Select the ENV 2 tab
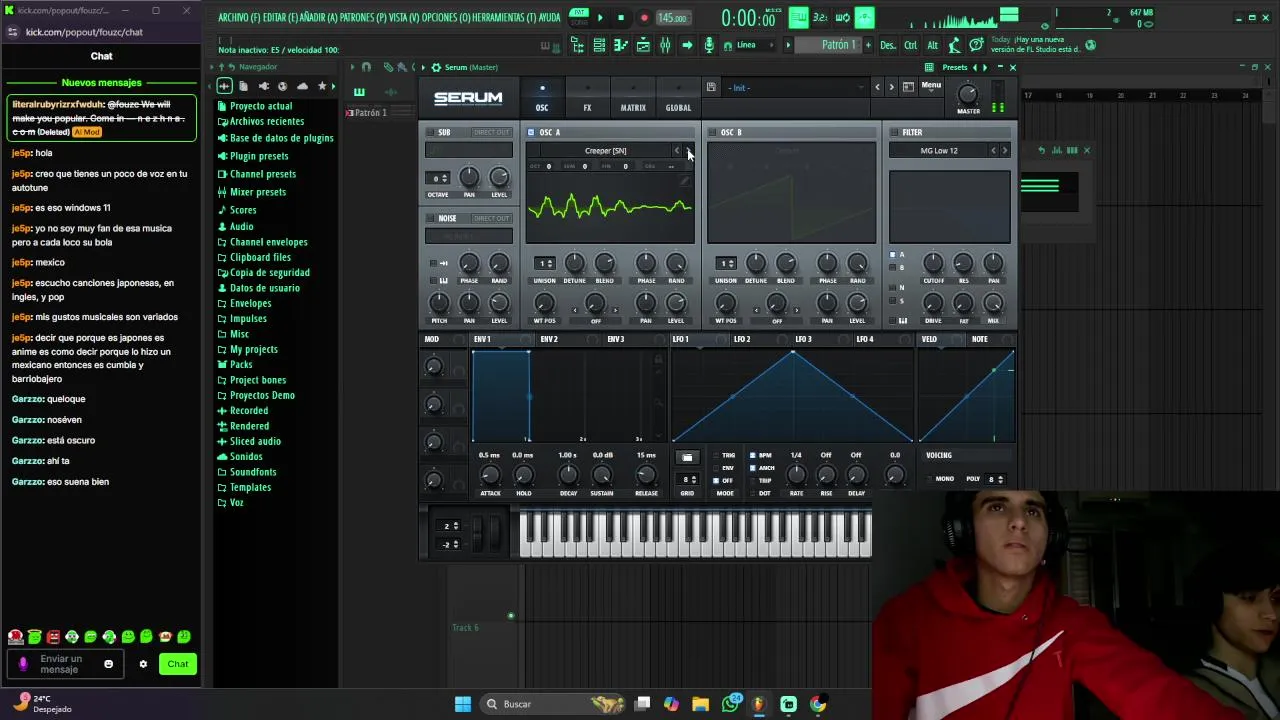 (549, 339)
